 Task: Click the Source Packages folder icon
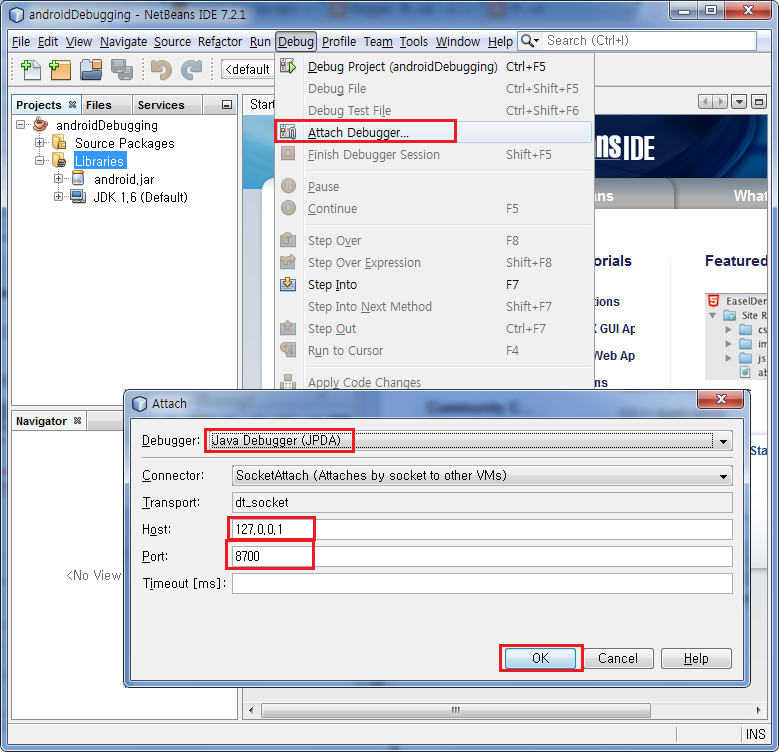[59, 143]
